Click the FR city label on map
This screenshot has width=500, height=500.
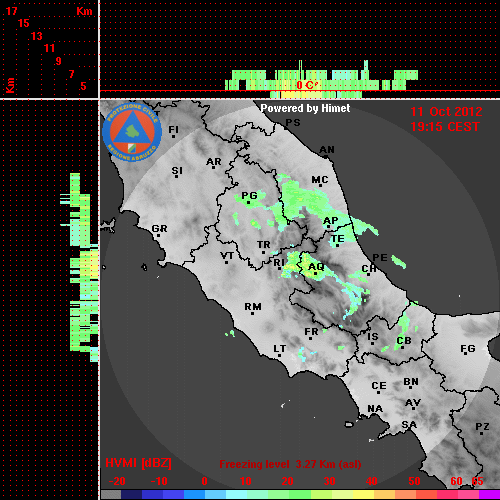(311, 332)
